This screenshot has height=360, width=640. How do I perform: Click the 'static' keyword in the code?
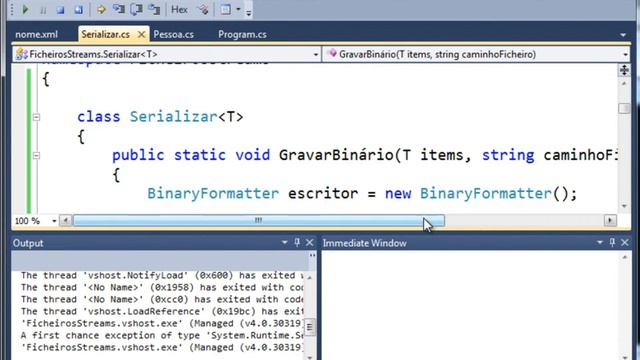click(x=200, y=155)
